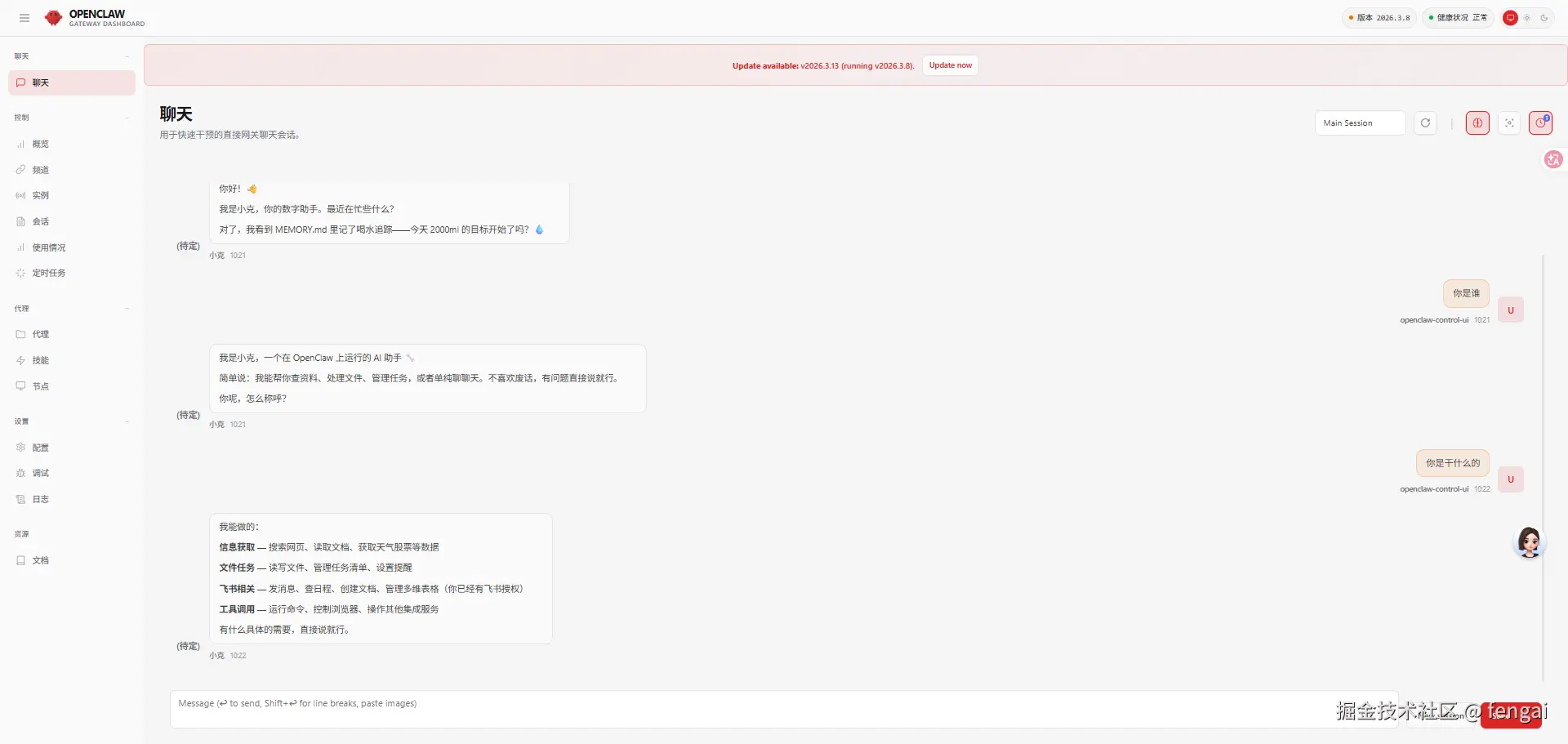This screenshot has width=1568, height=744.
Task: Click the U avatar beside 你是干什么的
Action: [1511, 479]
